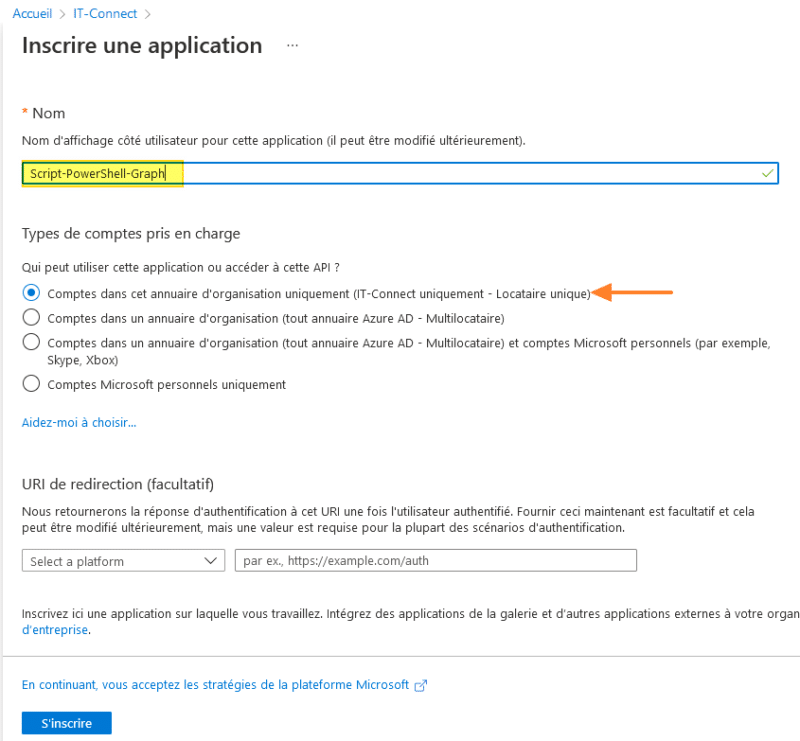
Task: Click the redirect URI example.com input field
Action: (435, 561)
